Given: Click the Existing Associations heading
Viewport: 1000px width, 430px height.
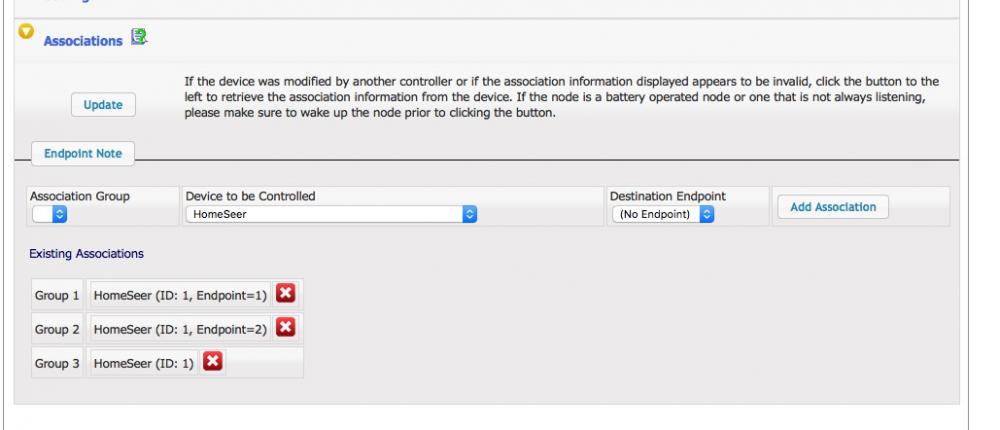Looking at the screenshot, I should 86,254.
